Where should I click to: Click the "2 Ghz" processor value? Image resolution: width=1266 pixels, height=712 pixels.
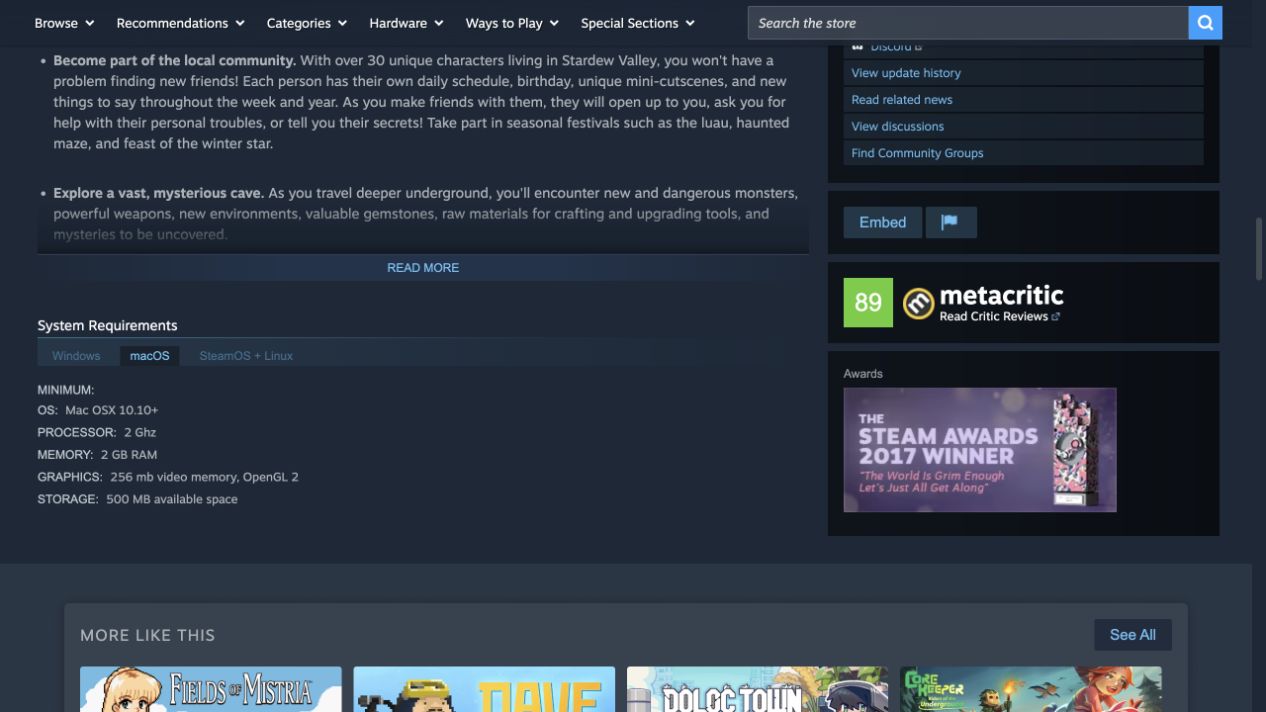click(140, 433)
